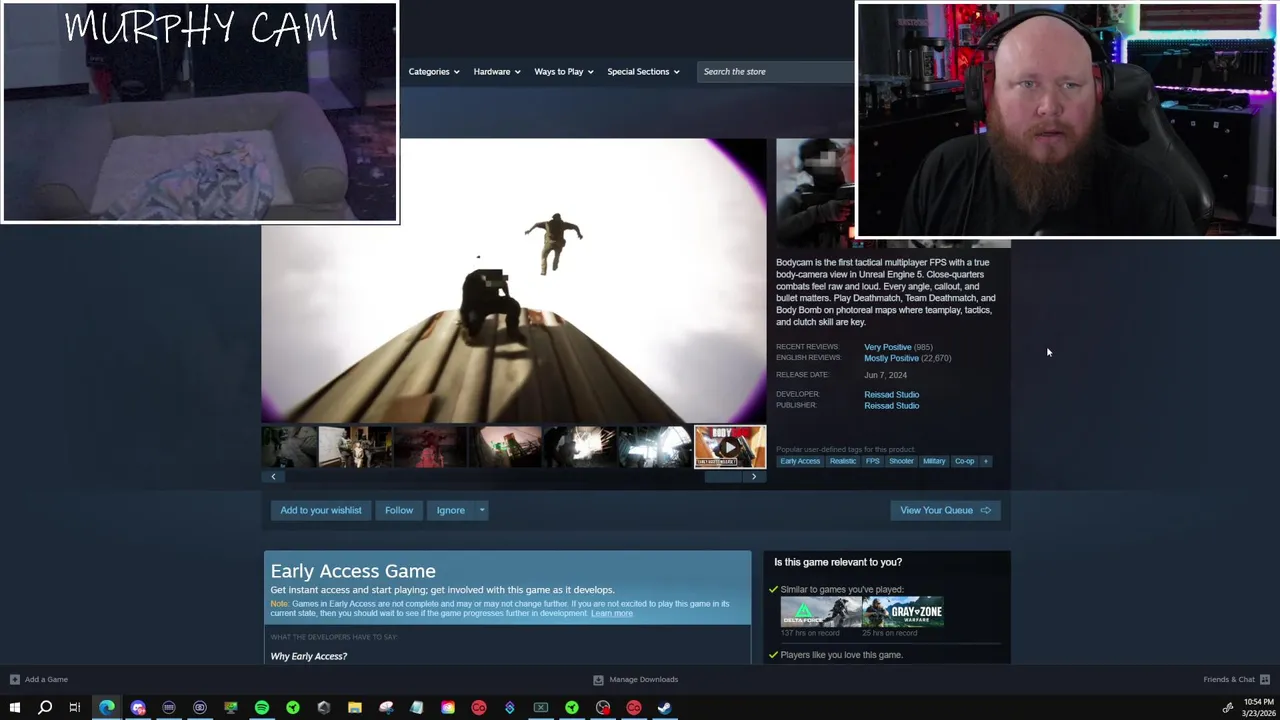Select the Co-op tag
This screenshot has height=720, width=1280.
point(964,461)
